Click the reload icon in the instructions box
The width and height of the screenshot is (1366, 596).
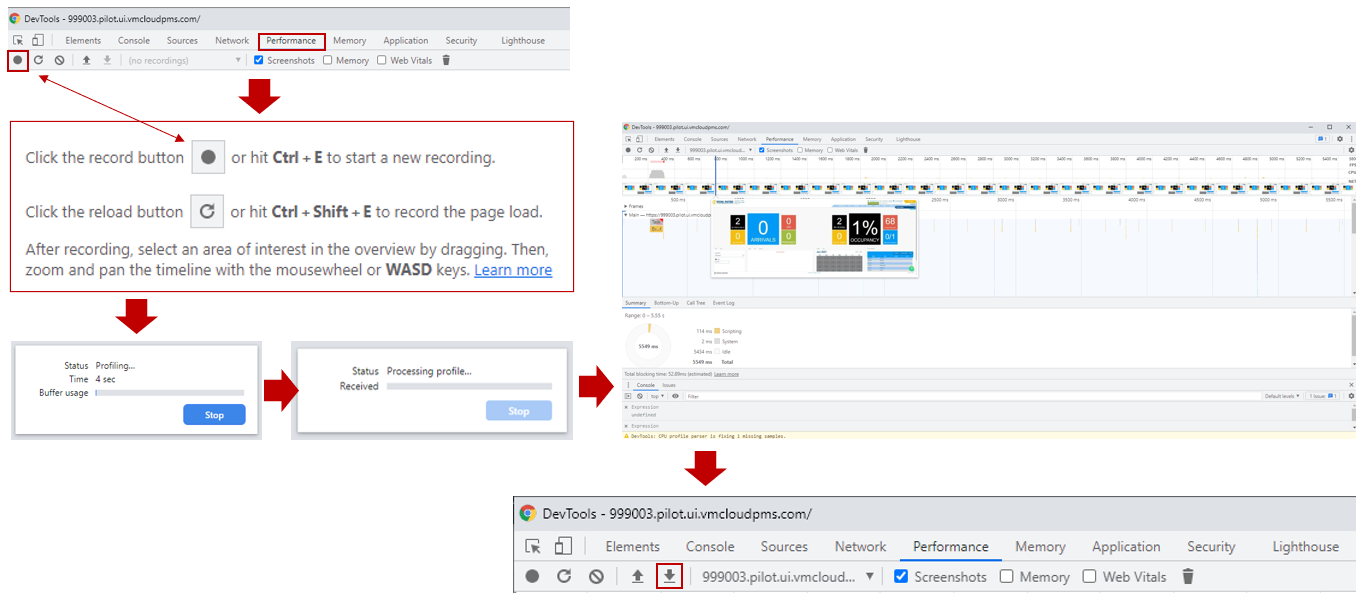tap(207, 212)
